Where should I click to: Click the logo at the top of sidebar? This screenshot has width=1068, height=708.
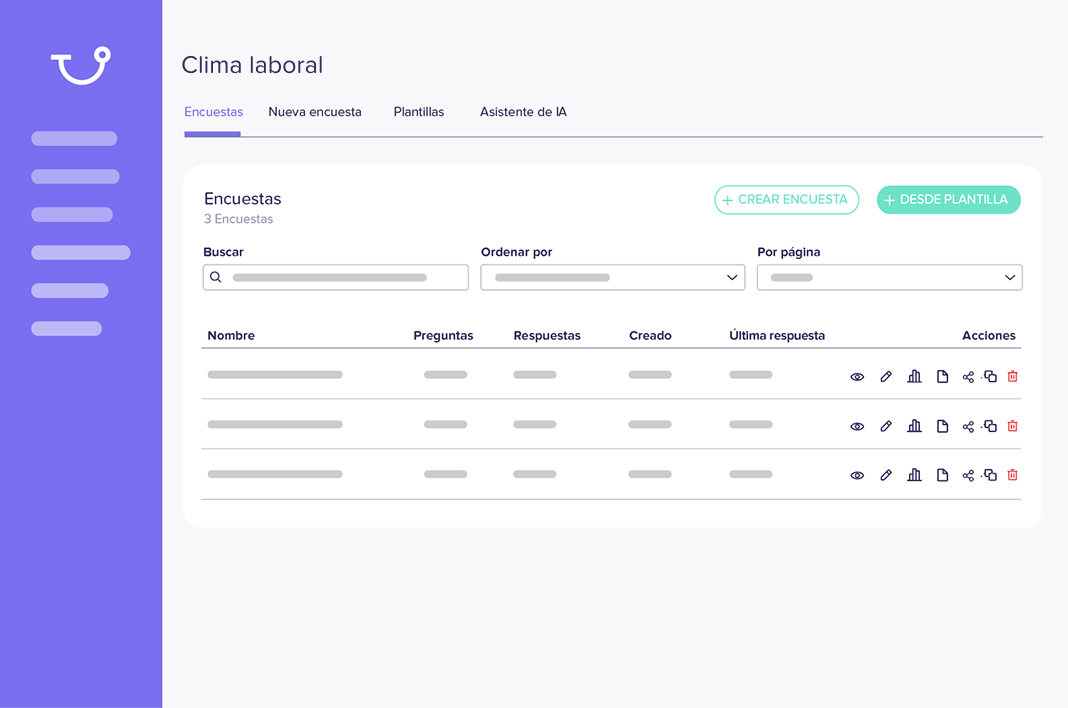[81, 65]
